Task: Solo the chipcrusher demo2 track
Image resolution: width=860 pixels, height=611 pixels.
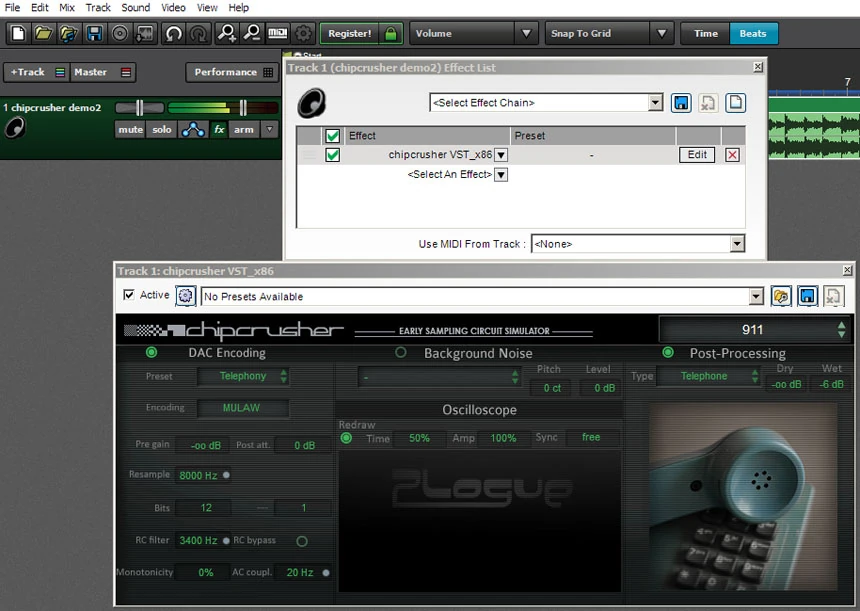Action: (162, 129)
